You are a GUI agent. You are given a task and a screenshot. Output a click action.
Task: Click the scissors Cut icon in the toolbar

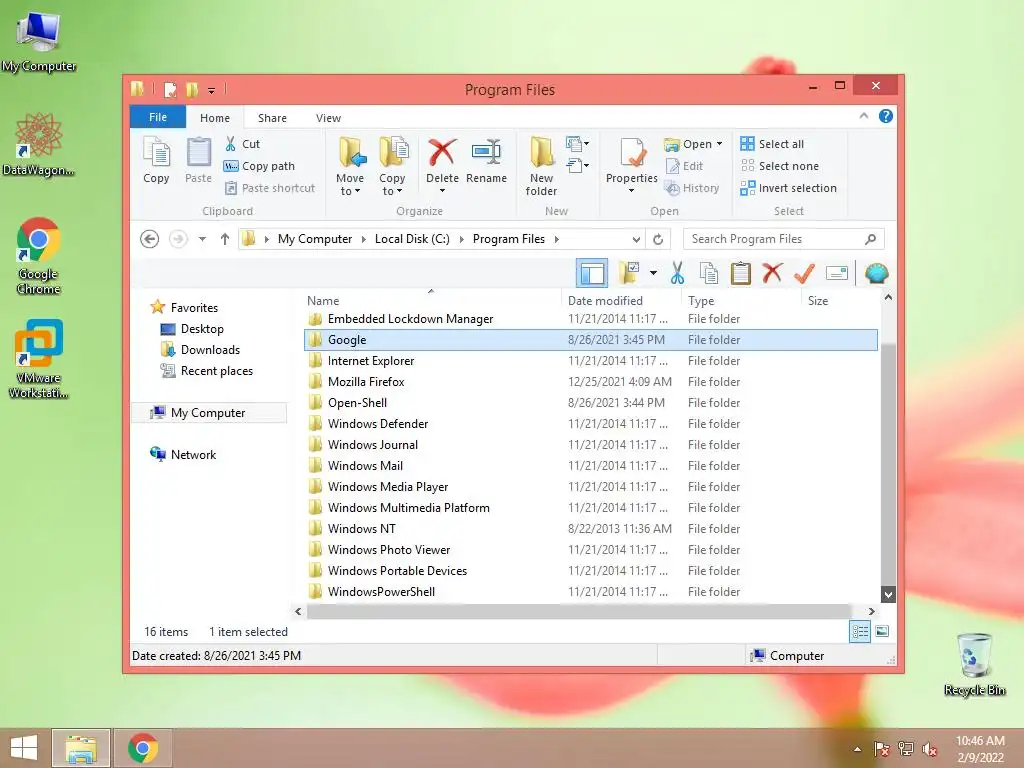click(x=677, y=273)
